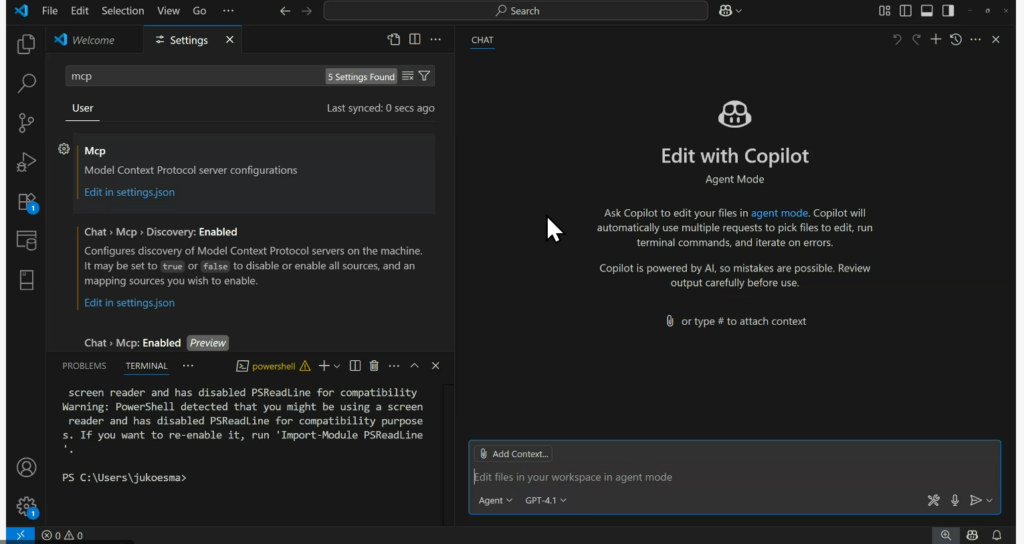Customize layout icon in title bar
Image resolution: width=1024 pixels, height=544 pixels.
click(884, 10)
